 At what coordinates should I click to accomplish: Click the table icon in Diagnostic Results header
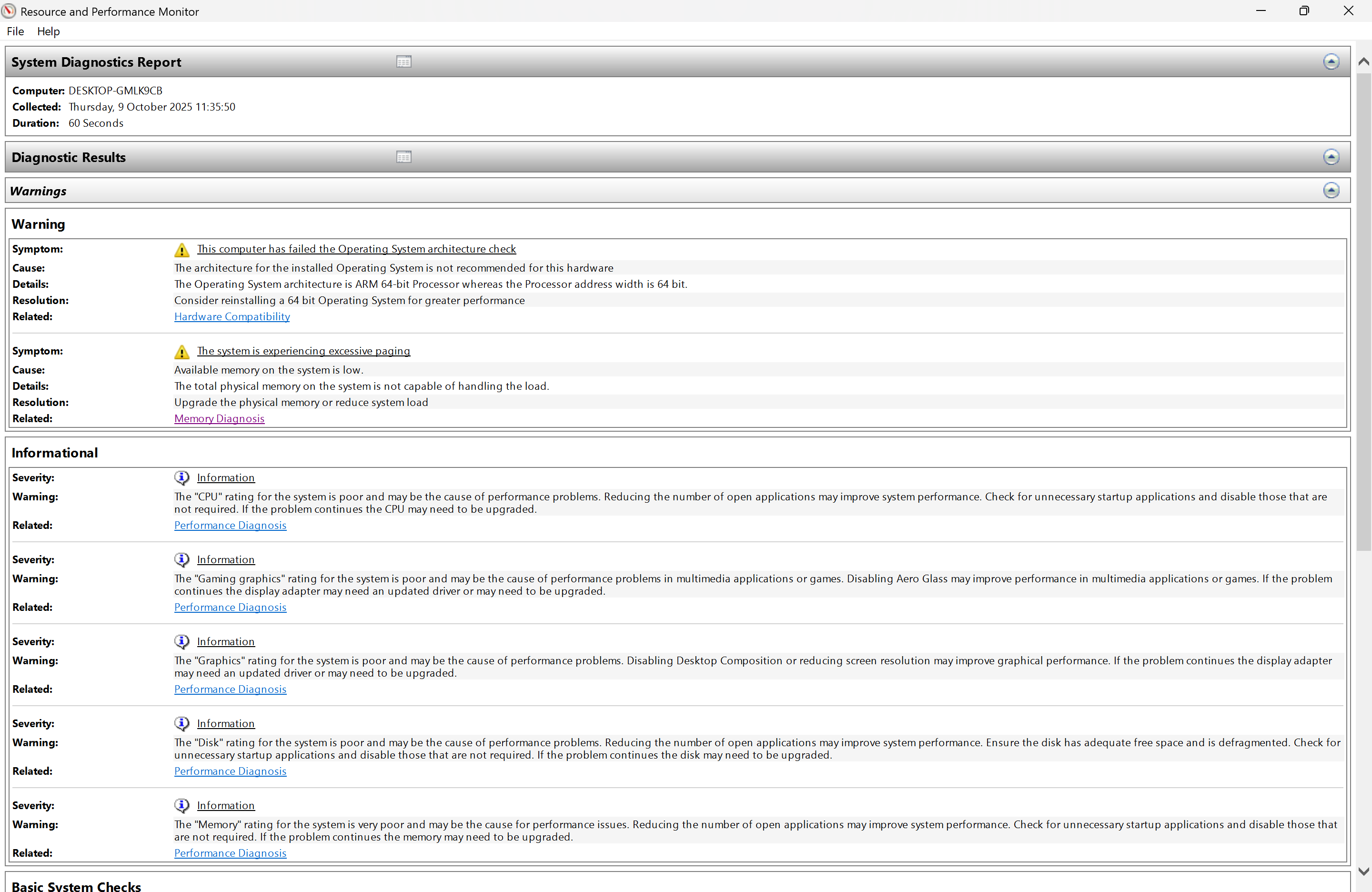coord(404,157)
